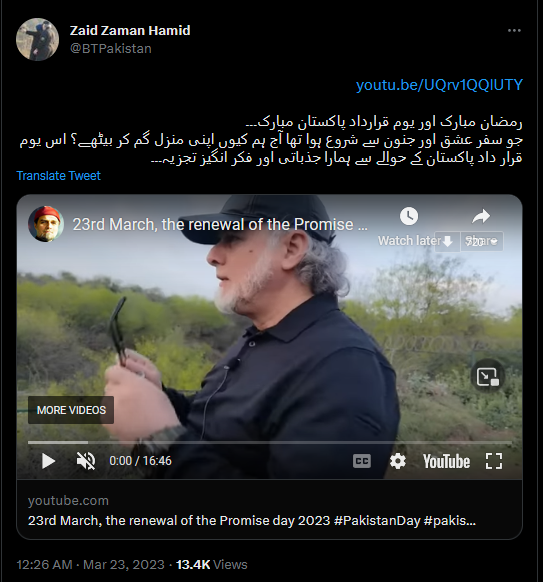Unmute the video audio

point(86,461)
